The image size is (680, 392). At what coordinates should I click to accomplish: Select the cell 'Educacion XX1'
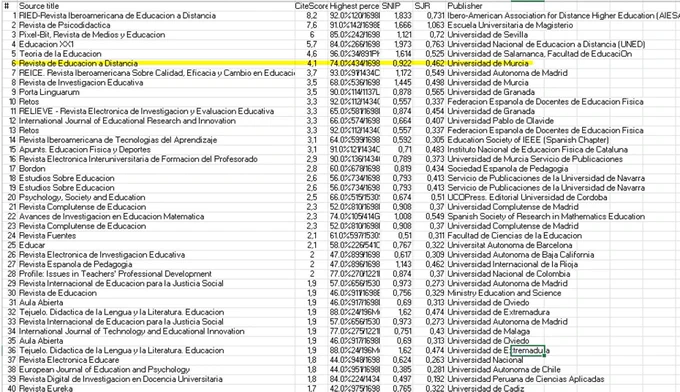pyautogui.click(x=46, y=44)
